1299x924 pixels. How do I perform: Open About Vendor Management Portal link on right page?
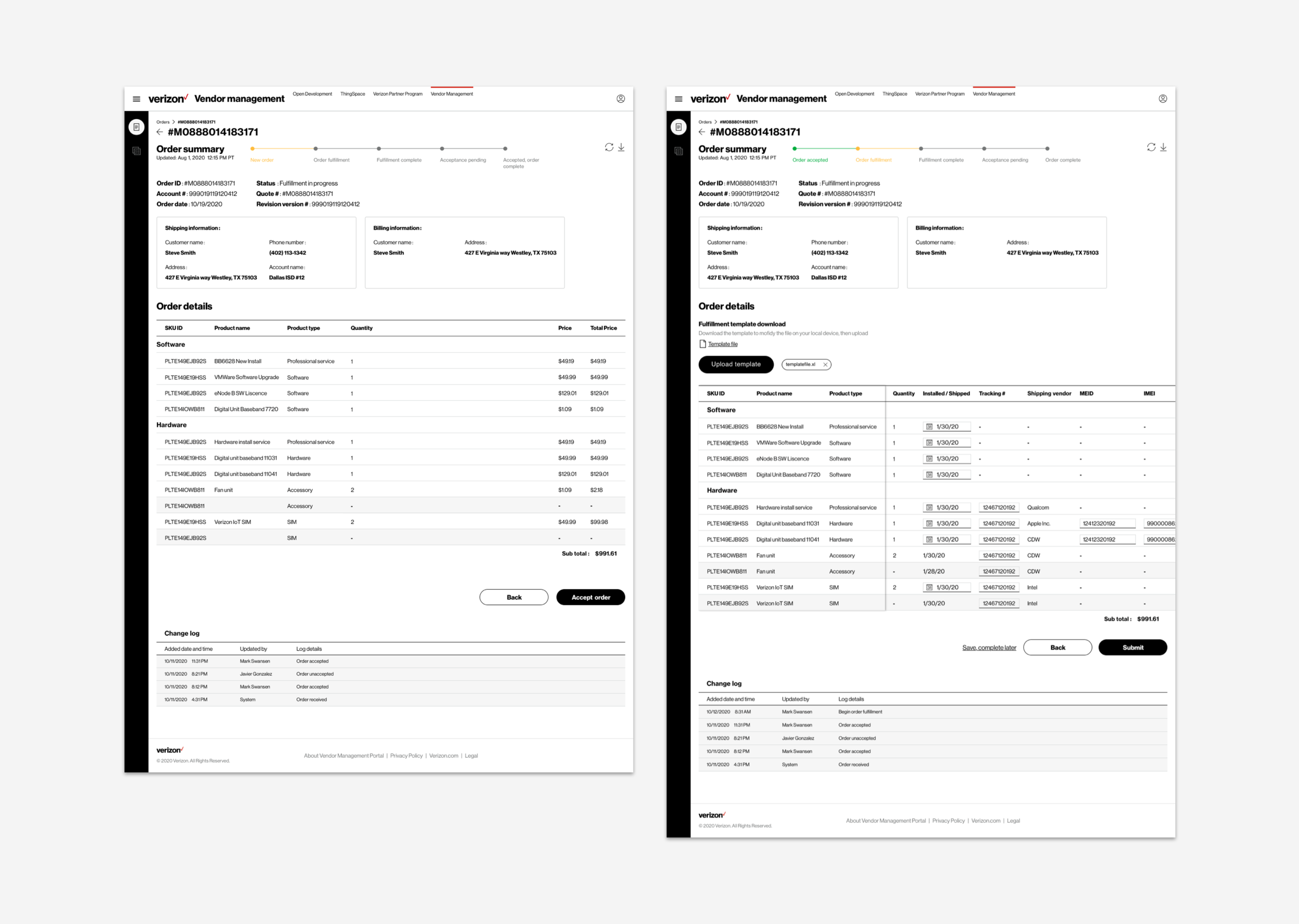coord(885,821)
